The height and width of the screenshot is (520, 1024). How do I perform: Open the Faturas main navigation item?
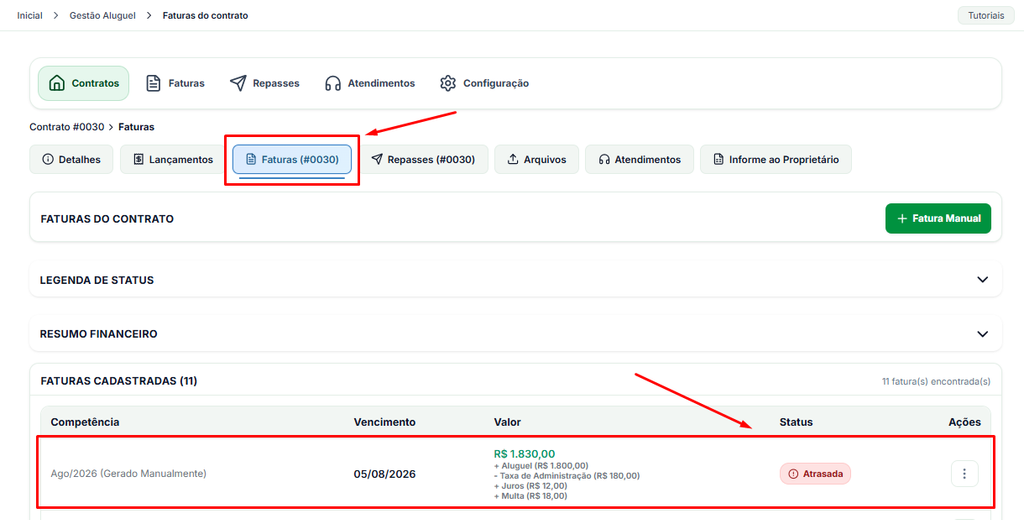[175, 84]
